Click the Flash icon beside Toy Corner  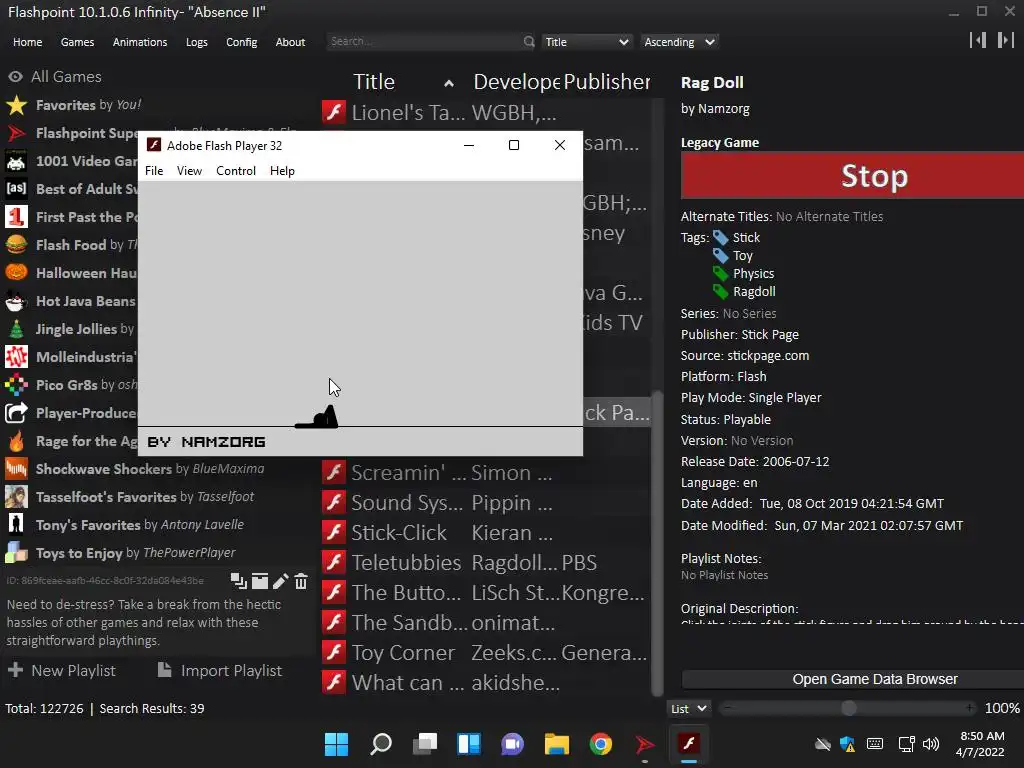click(x=334, y=652)
